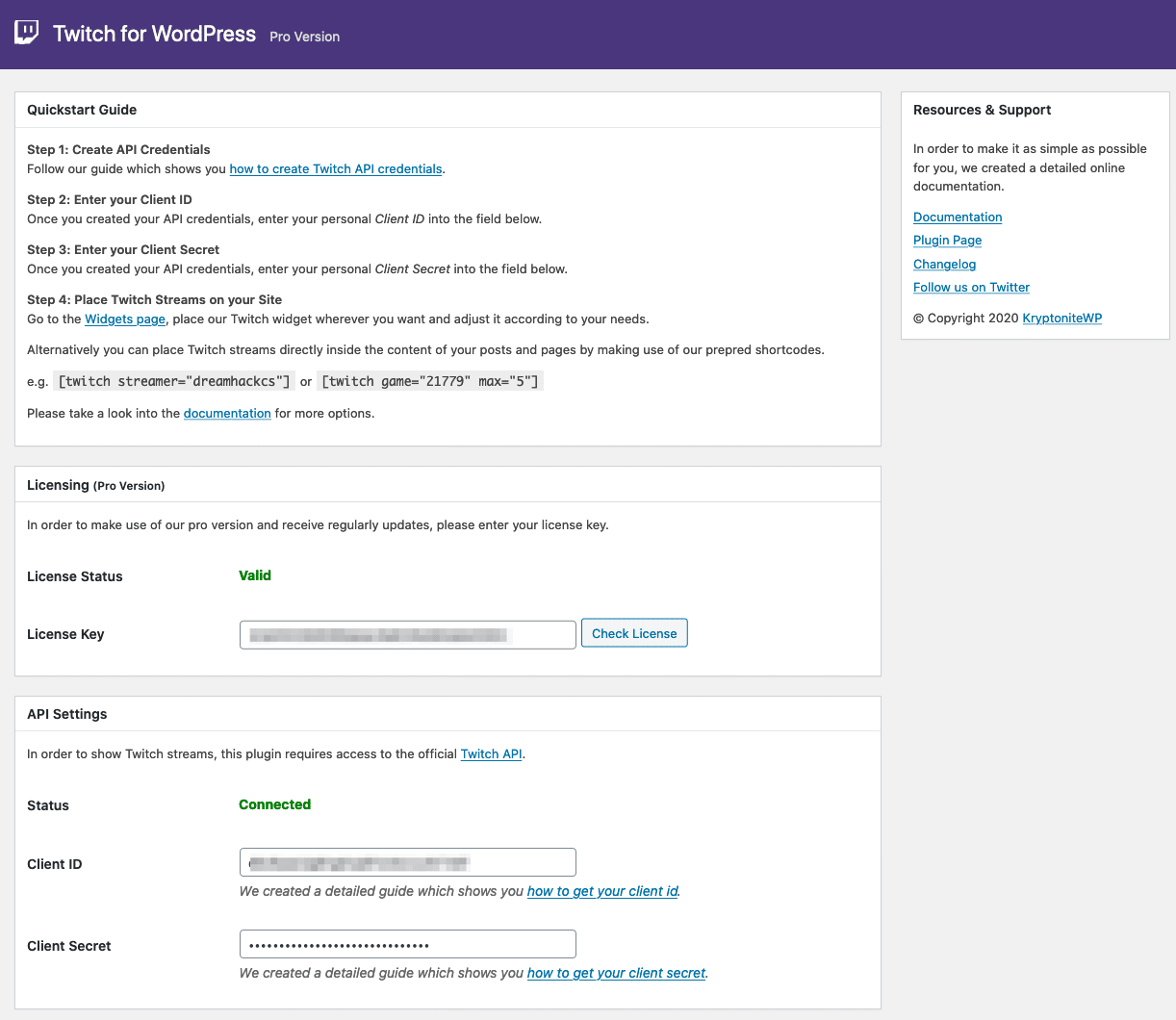Select the streamer="dreamhackcs" shortcode example

tap(174, 381)
